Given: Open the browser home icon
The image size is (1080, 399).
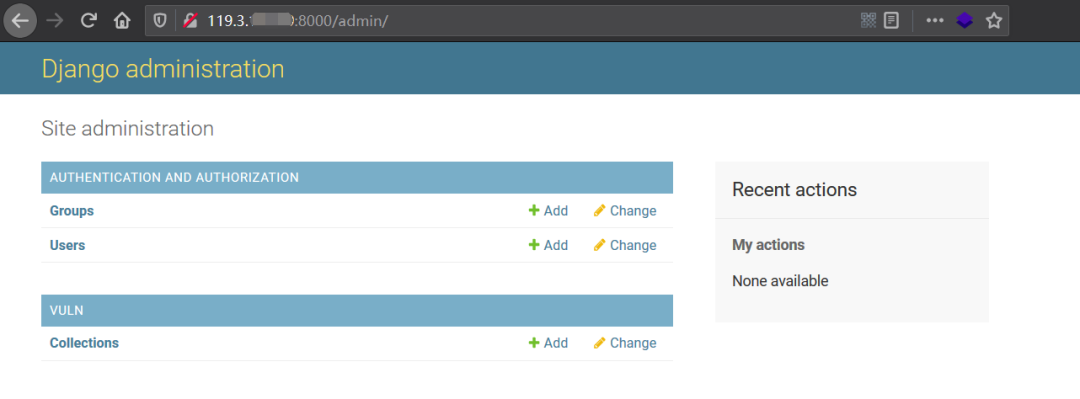Looking at the screenshot, I should (x=122, y=21).
